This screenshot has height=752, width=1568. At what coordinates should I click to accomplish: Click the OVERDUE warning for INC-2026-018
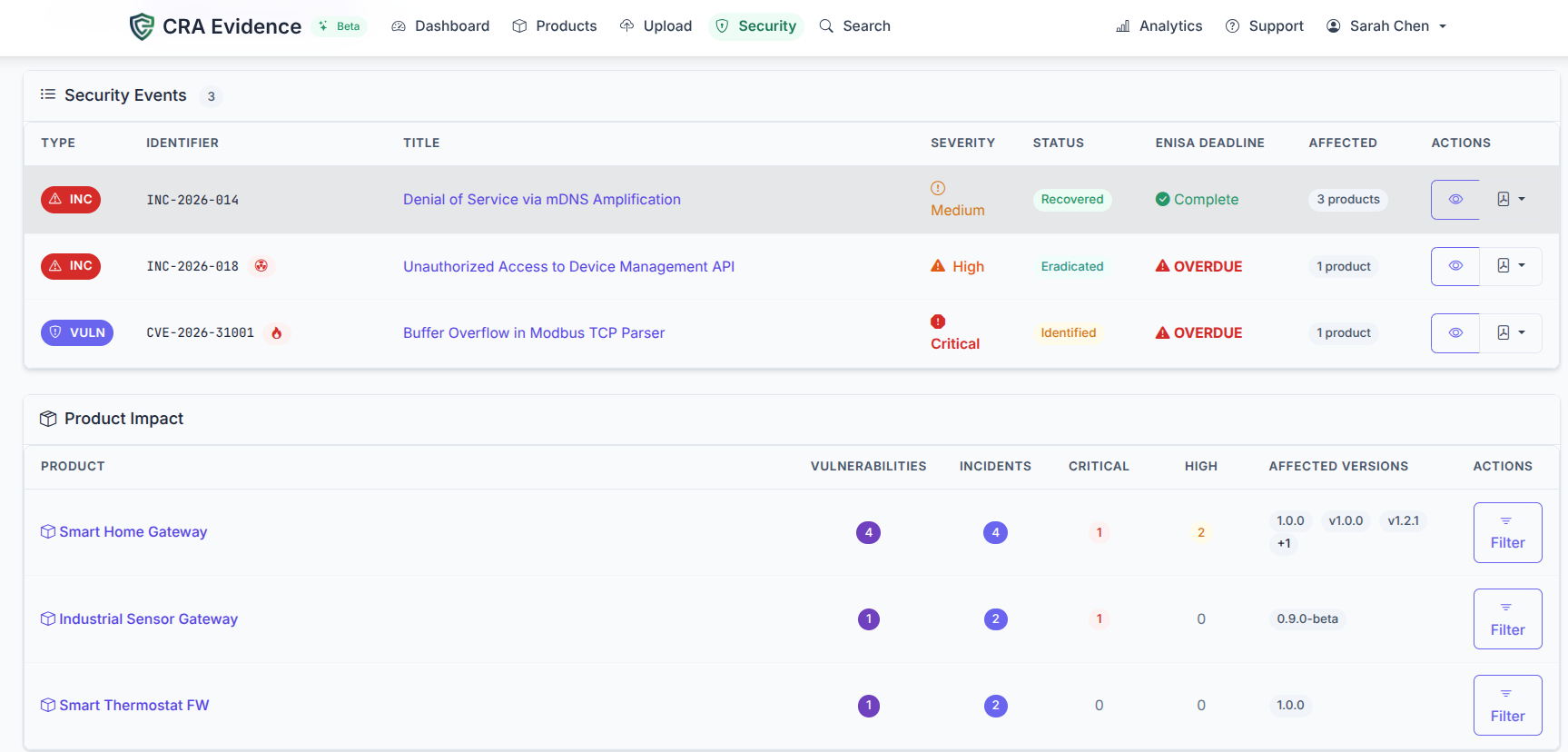(x=1199, y=267)
